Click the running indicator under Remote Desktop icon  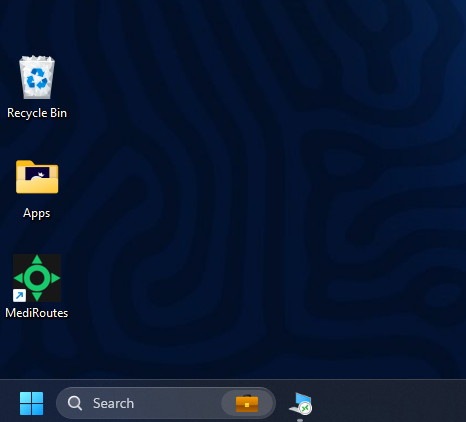pos(300,420)
